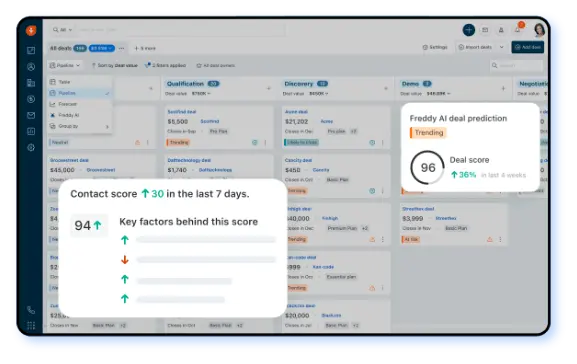
Task: Click the plus more views button
Action: 145,48
